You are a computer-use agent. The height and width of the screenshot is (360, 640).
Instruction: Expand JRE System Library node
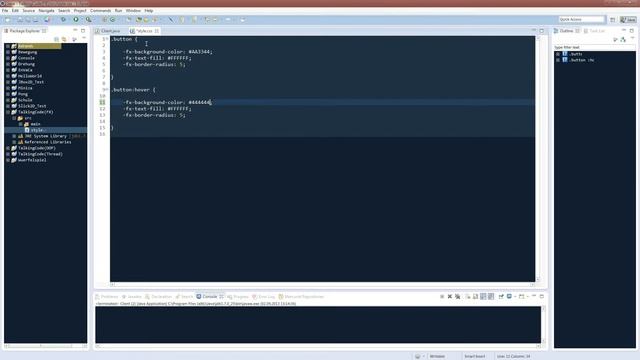(14, 136)
